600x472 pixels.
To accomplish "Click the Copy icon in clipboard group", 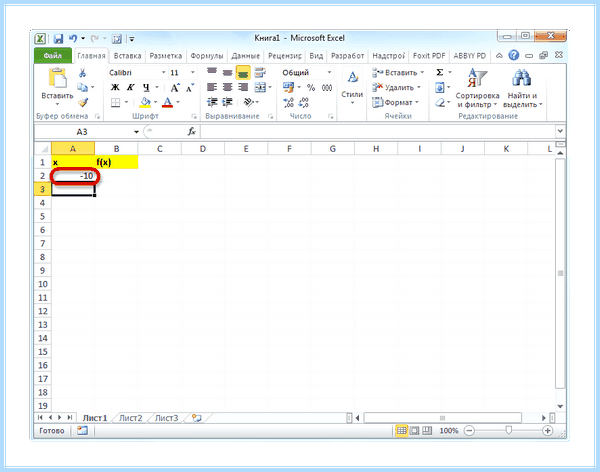I will coord(82,88).
